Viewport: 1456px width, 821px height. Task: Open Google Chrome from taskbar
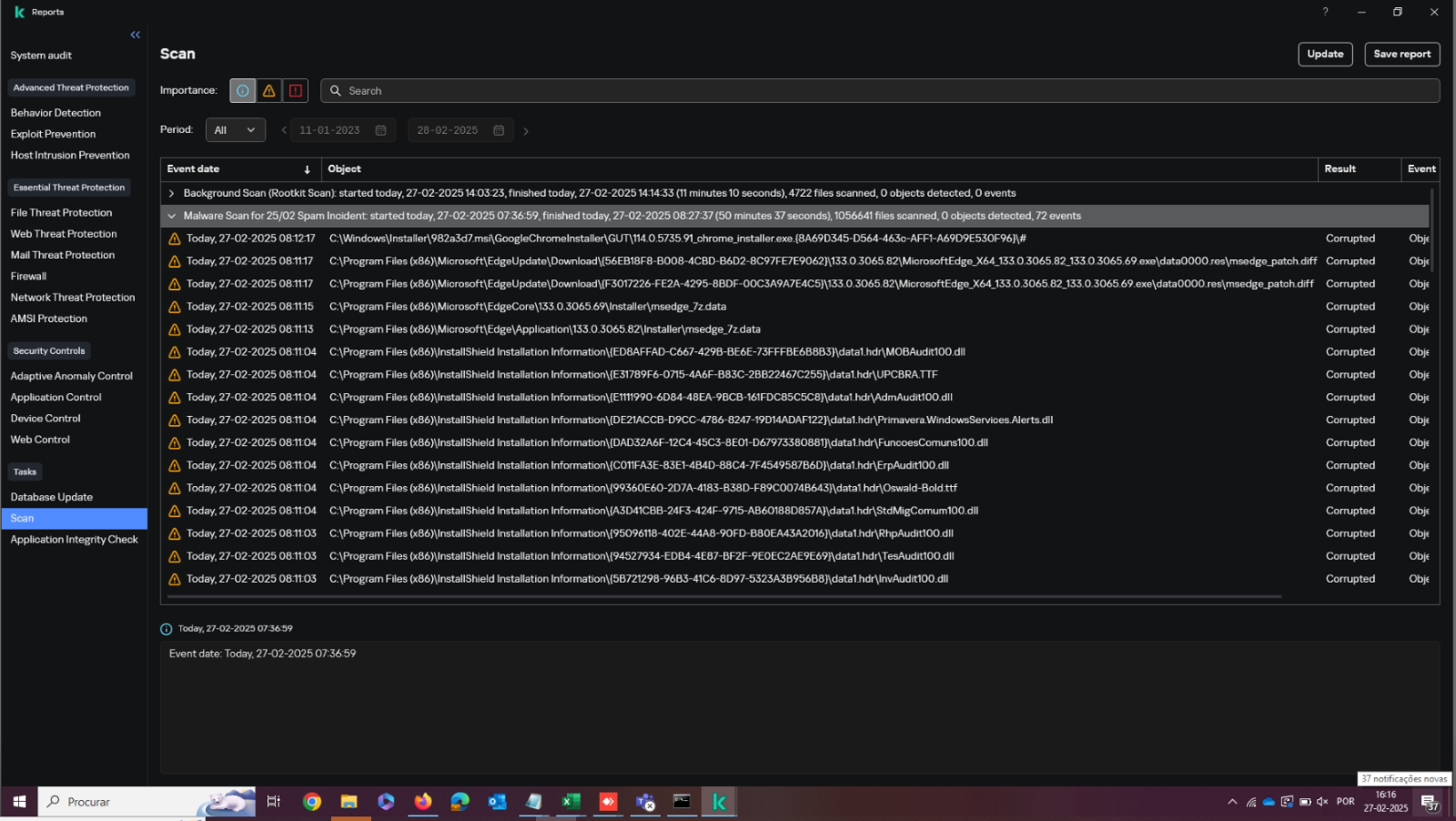pos(312,802)
